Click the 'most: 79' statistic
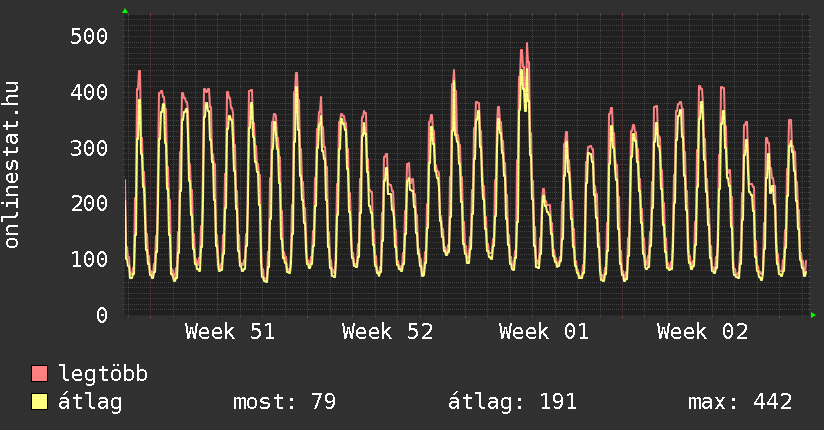824x430 pixels. click(284, 403)
